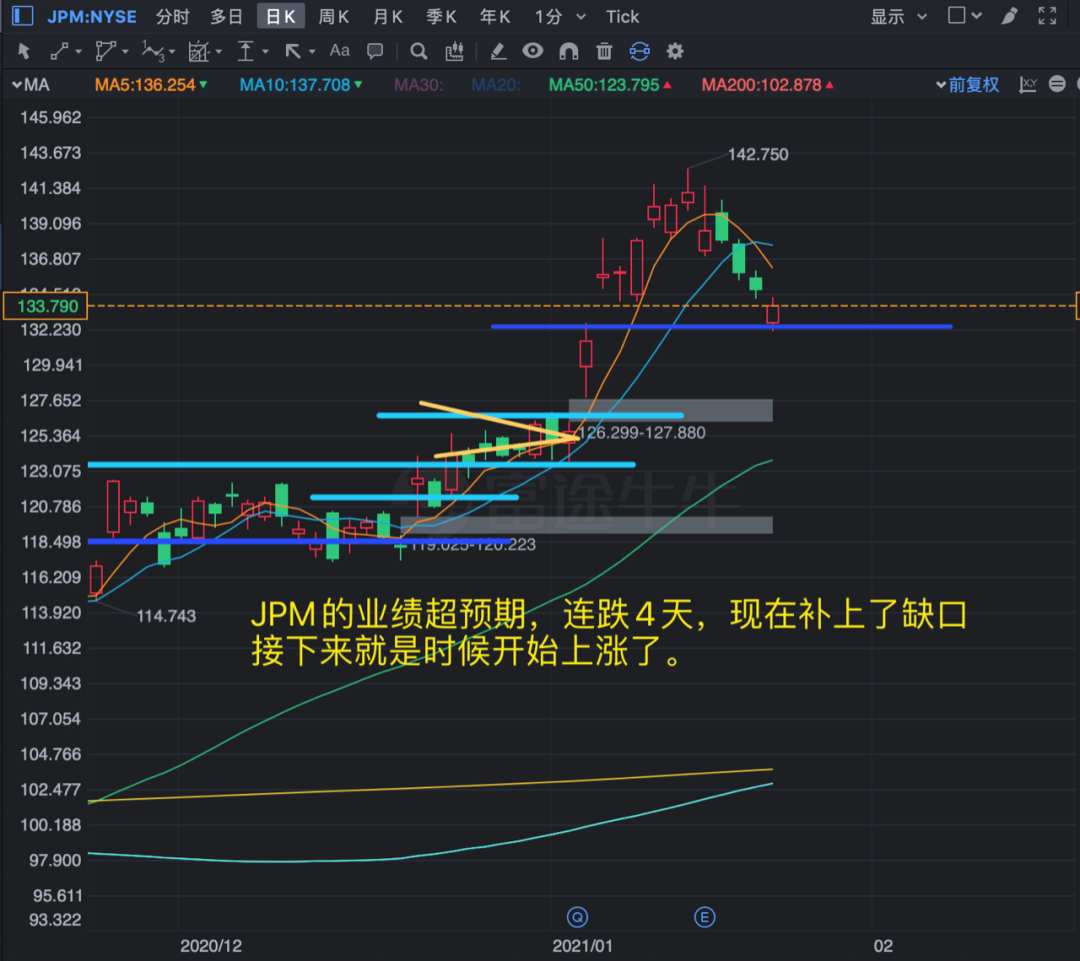Open Fibonacci tool dropdown arrow

coord(218,52)
